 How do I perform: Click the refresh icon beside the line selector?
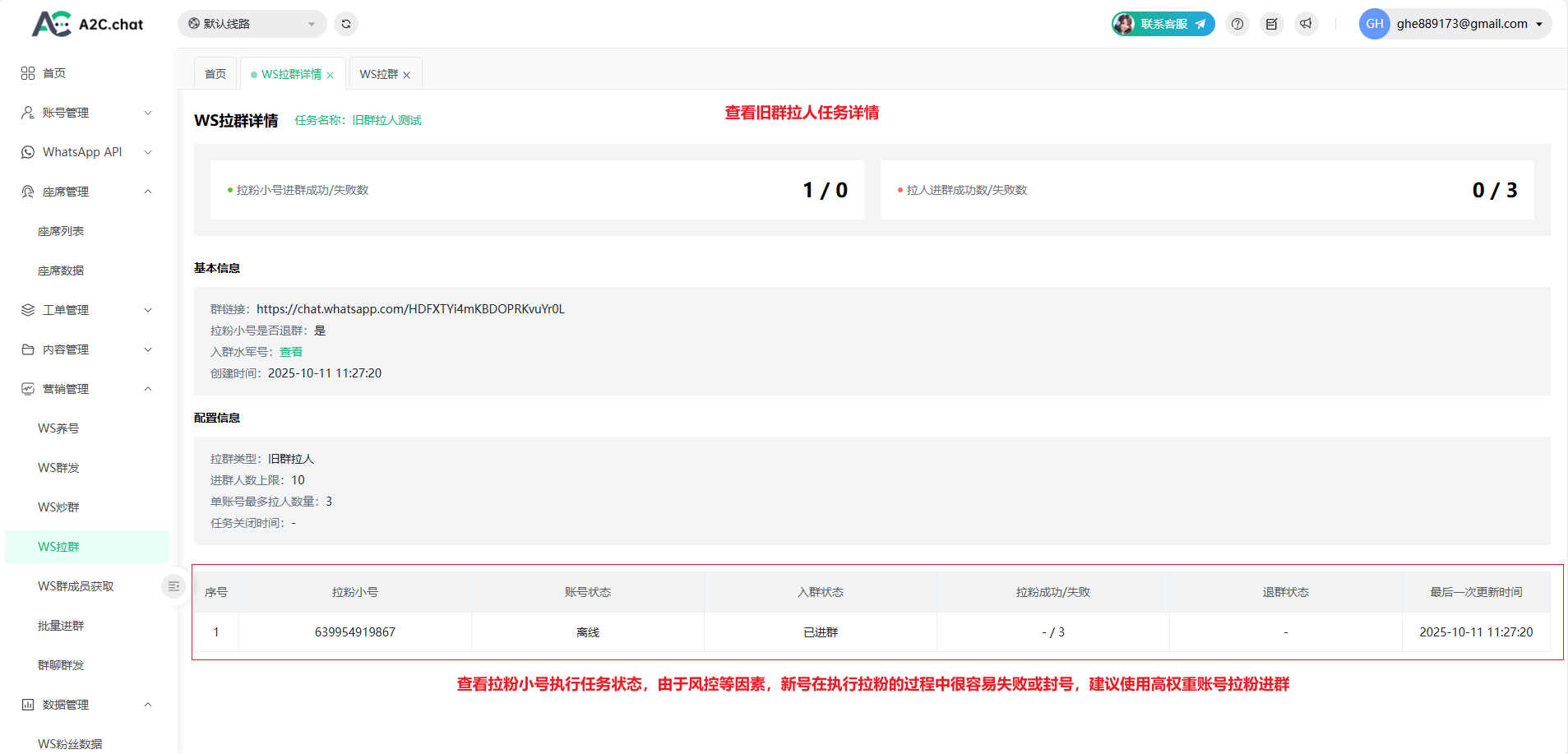[346, 24]
